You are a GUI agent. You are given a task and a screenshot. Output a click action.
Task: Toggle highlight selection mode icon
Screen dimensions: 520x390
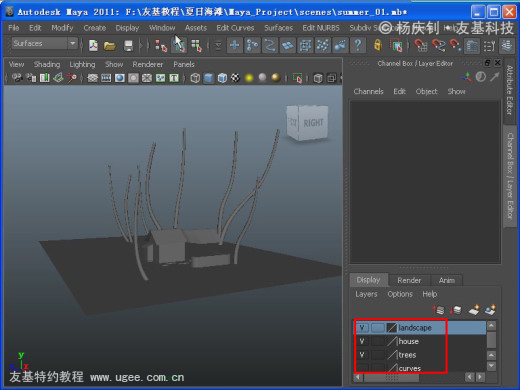(396, 45)
